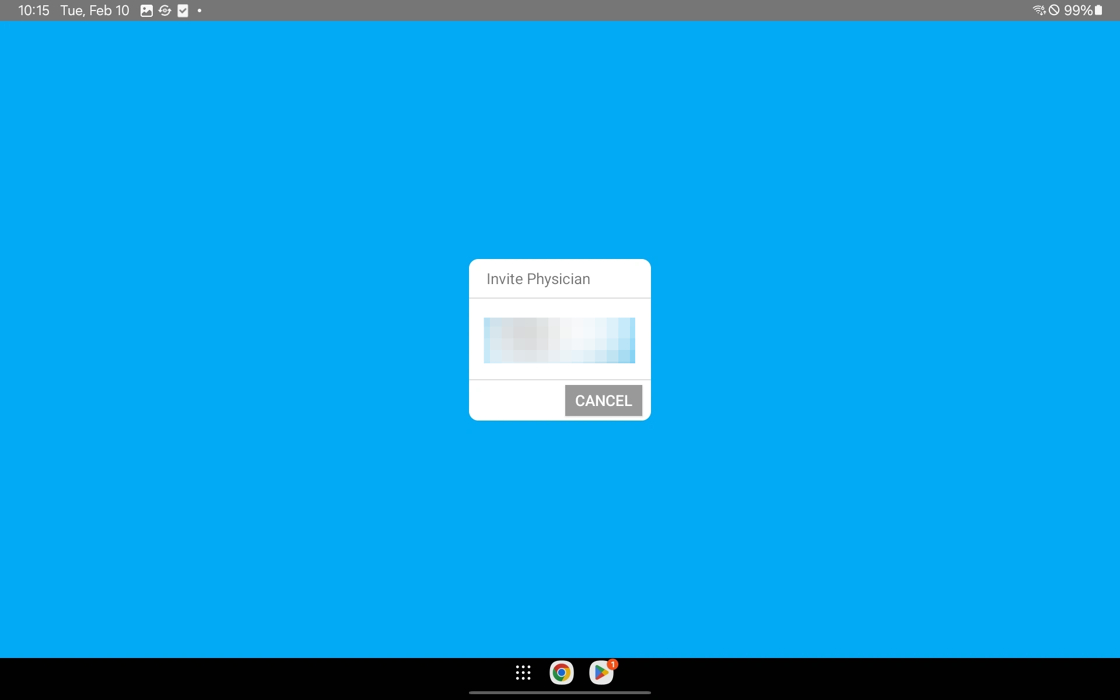Screen dimensions: 1120x700
Task: Click the Invite Physician dialog title
Action: pyautogui.click(x=538, y=279)
